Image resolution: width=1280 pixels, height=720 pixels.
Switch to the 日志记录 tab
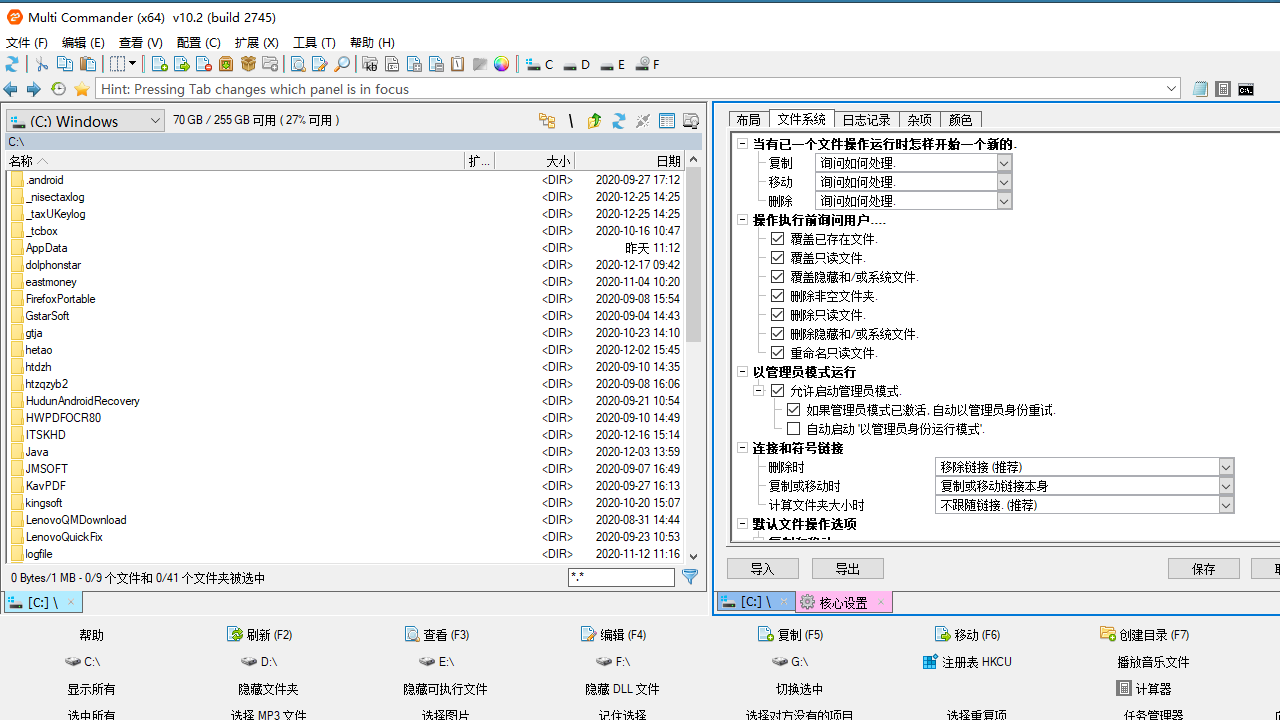click(865, 119)
